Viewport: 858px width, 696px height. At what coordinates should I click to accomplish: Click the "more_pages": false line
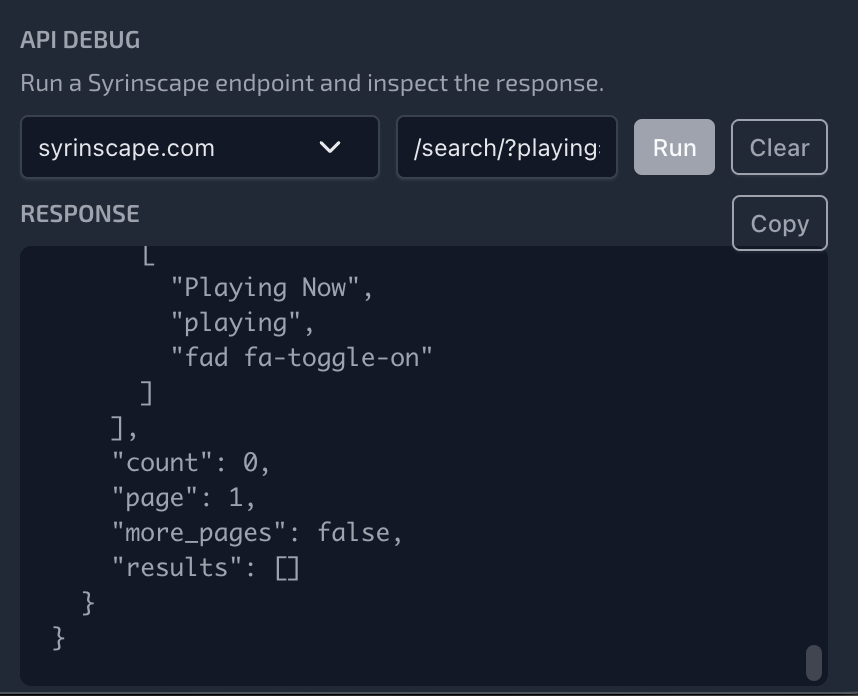pyautogui.click(x=257, y=533)
